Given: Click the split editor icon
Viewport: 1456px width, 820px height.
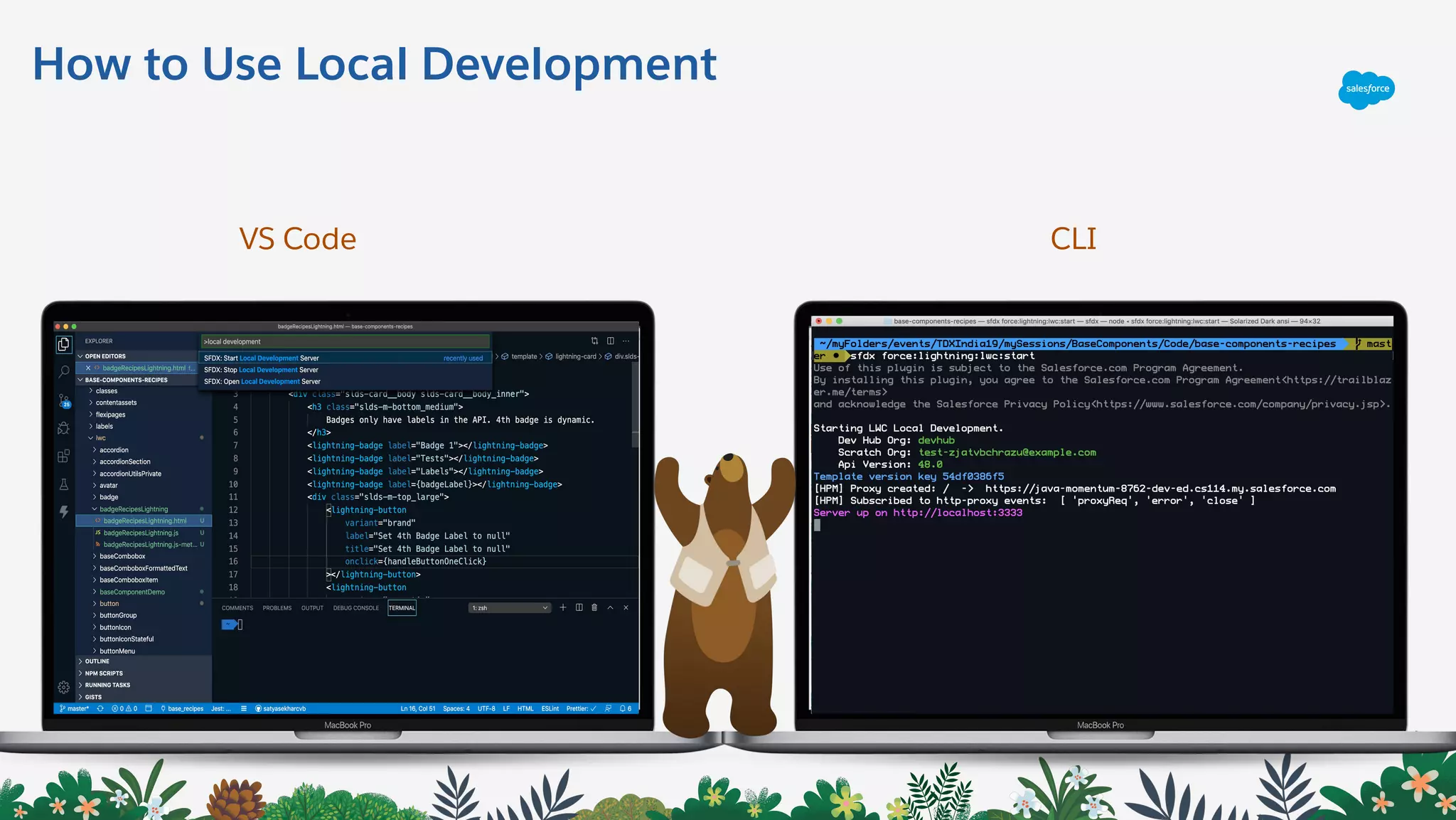Looking at the screenshot, I should tap(610, 341).
